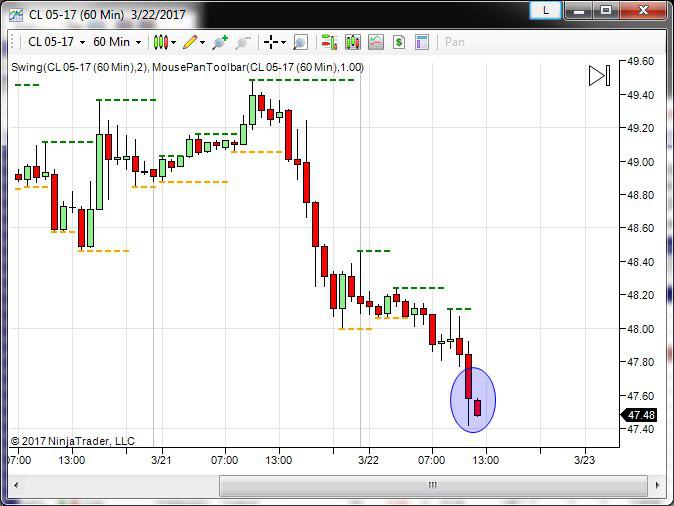Expand the chart style dropdown arrow
674x506 pixels.
(x=174, y=43)
